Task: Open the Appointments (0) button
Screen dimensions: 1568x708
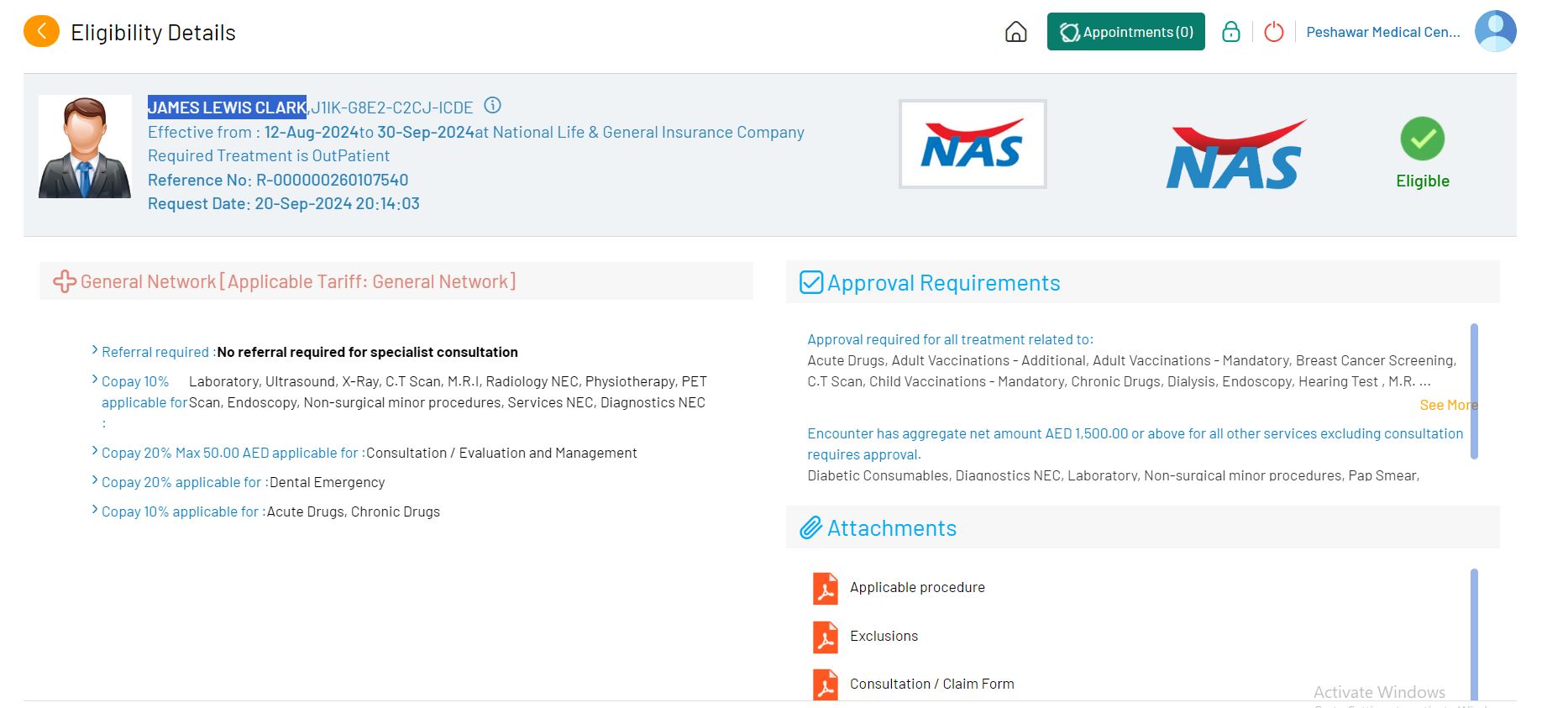Action: (1125, 32)
